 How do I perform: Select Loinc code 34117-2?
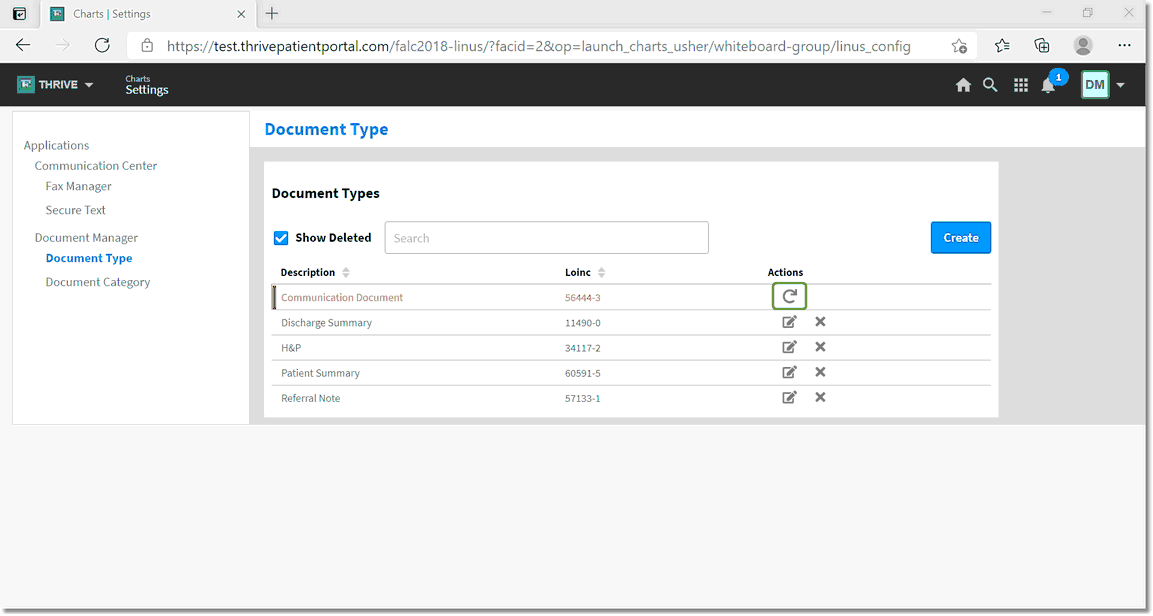tap(582, 348)
